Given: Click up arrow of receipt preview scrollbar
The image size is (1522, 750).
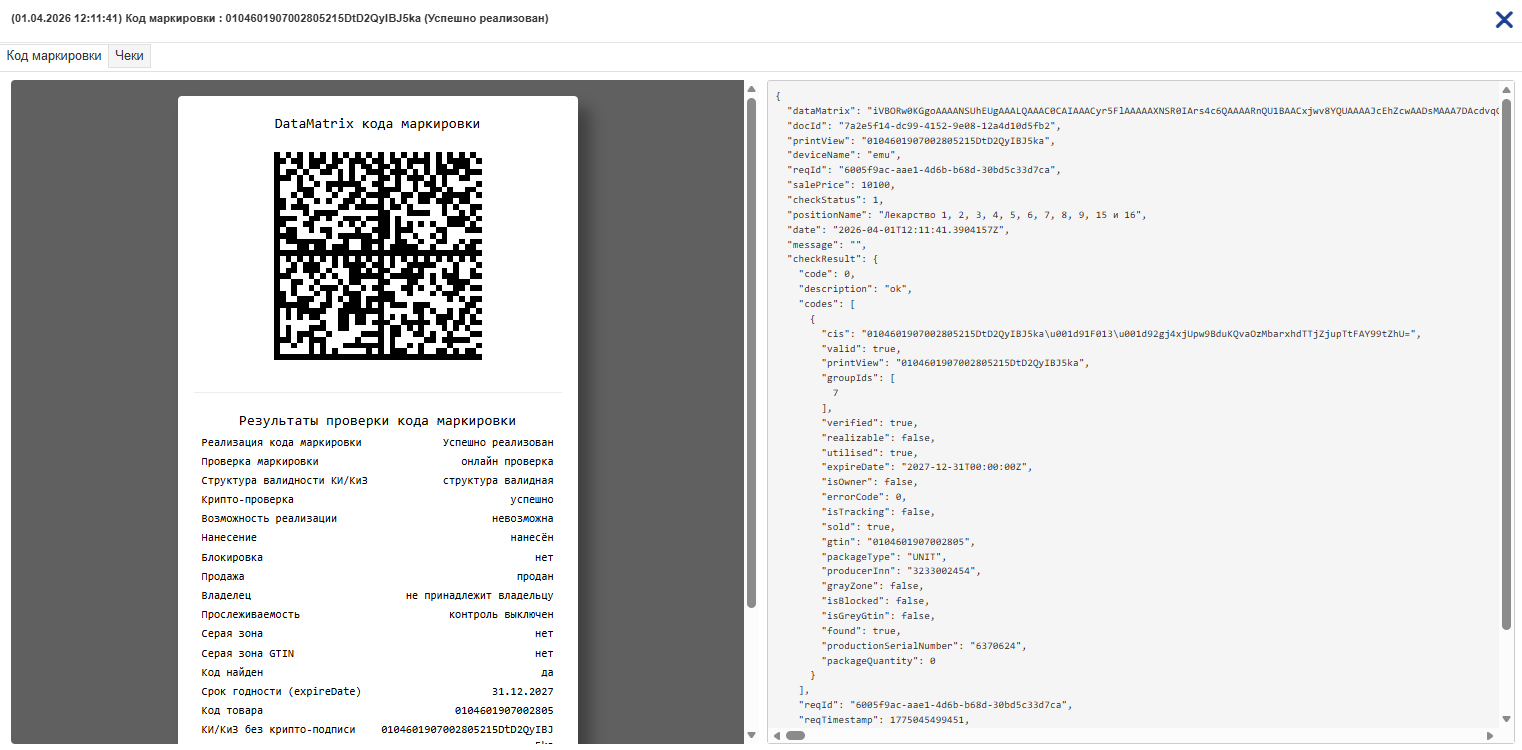Looking at the screenshot, I should pyautogui.click(x=751, y=91).
